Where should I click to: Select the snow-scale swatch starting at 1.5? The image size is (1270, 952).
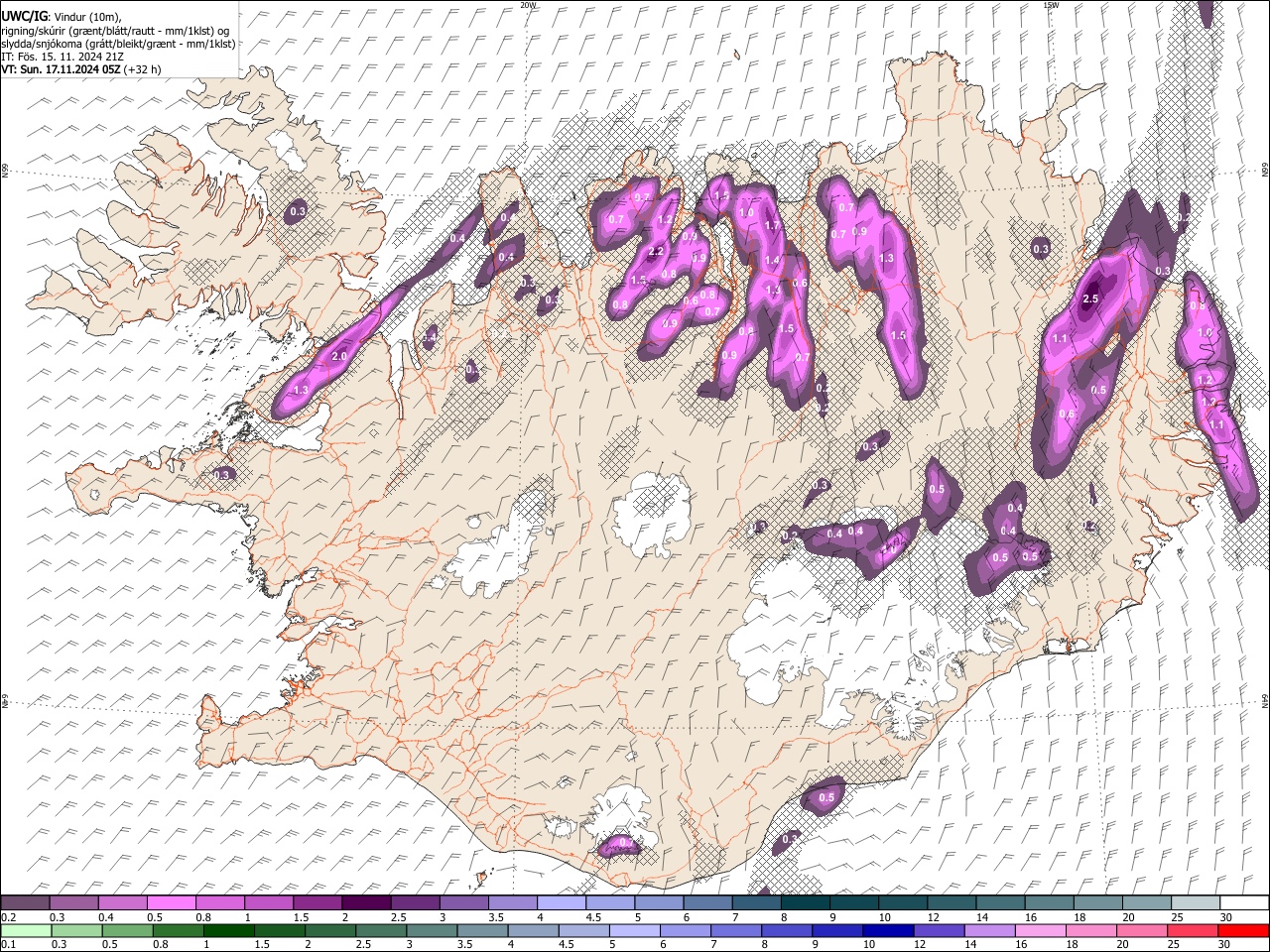[x=317, y=902]
